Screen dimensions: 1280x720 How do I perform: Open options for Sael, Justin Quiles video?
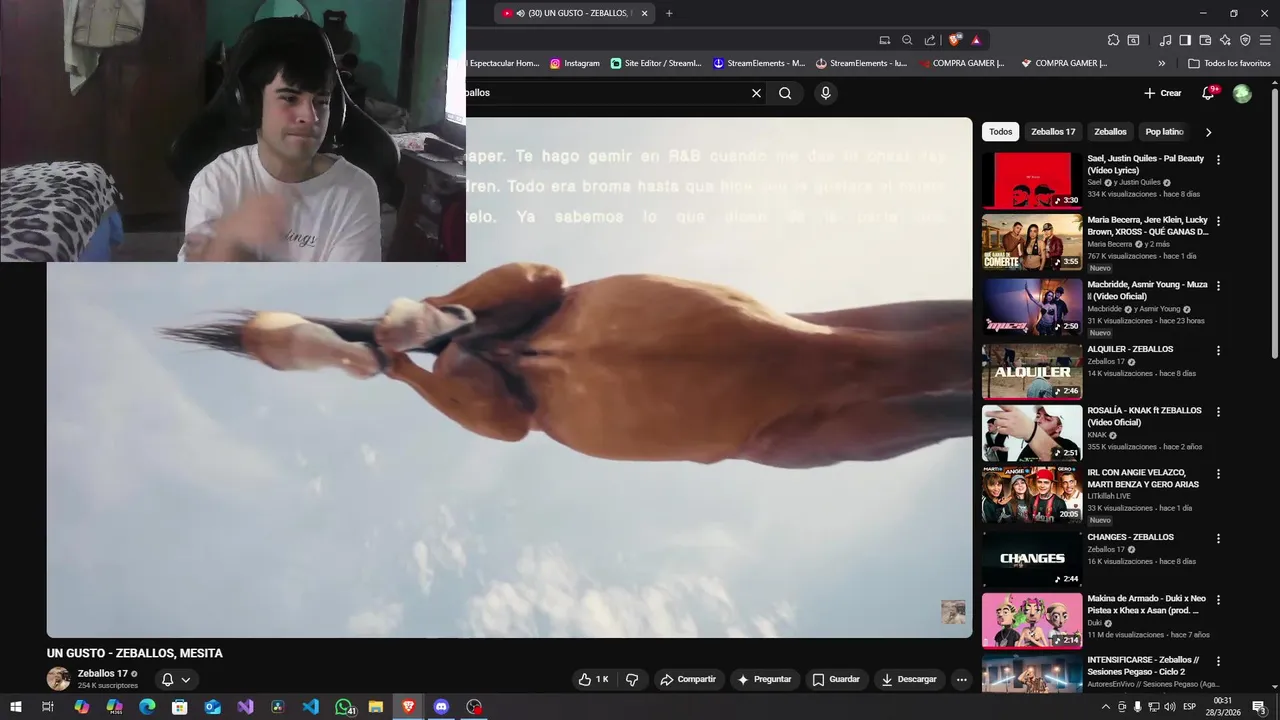(1218, 160)
